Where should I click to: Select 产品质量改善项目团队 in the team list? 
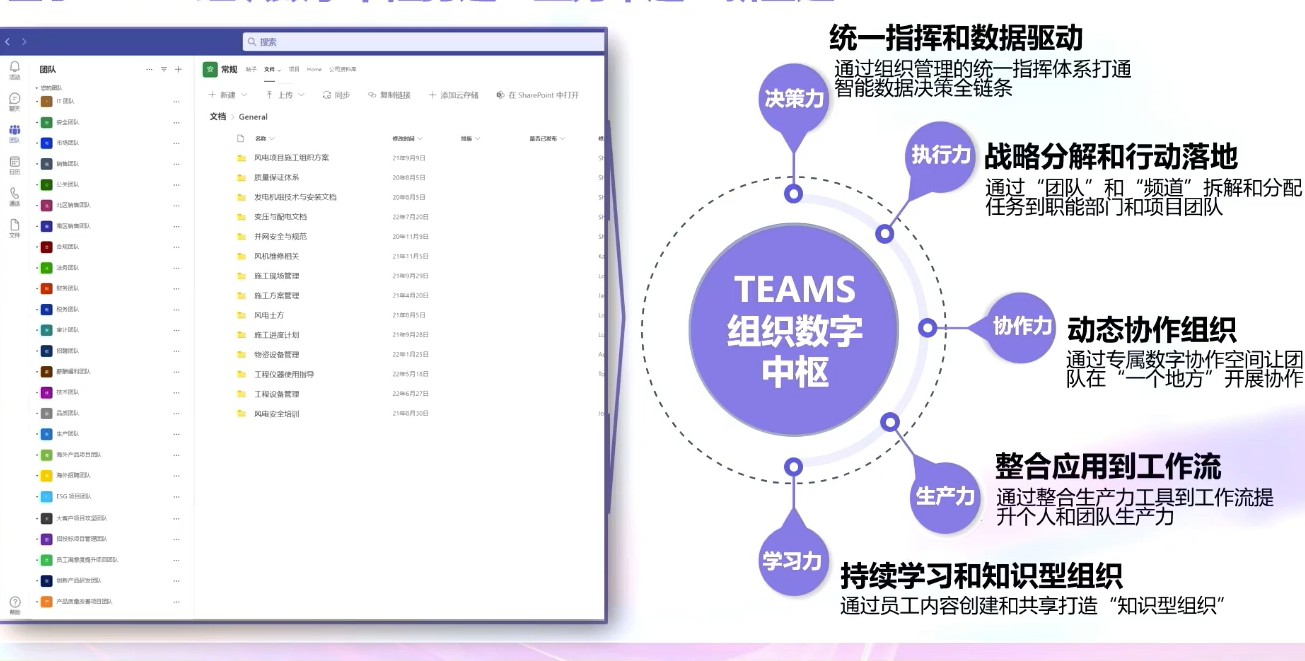click(x=84, y=601)
